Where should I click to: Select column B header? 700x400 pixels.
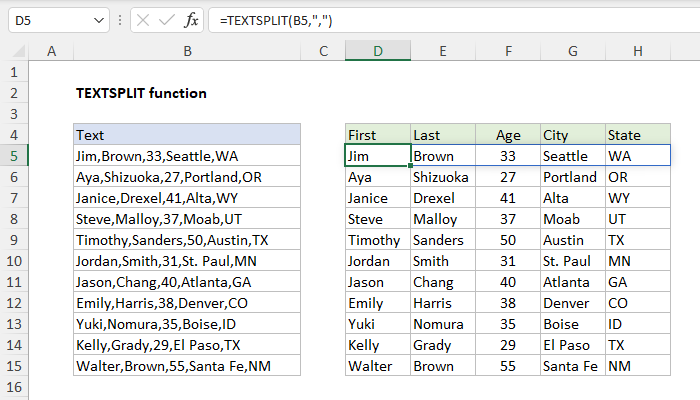tap(187, 51)
